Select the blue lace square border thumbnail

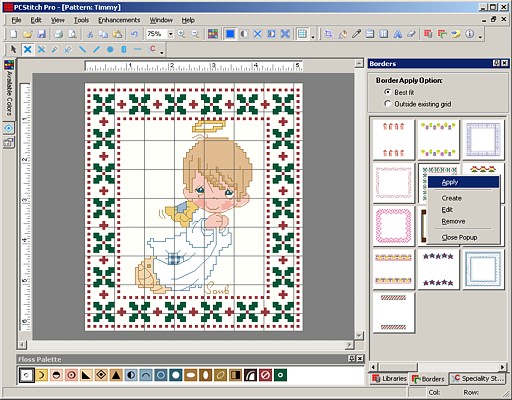coord(483,269)
